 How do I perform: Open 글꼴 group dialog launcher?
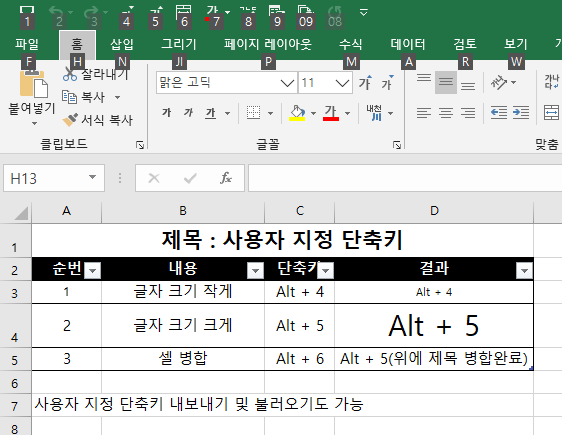pyautogui.click(x=397, y=145)
